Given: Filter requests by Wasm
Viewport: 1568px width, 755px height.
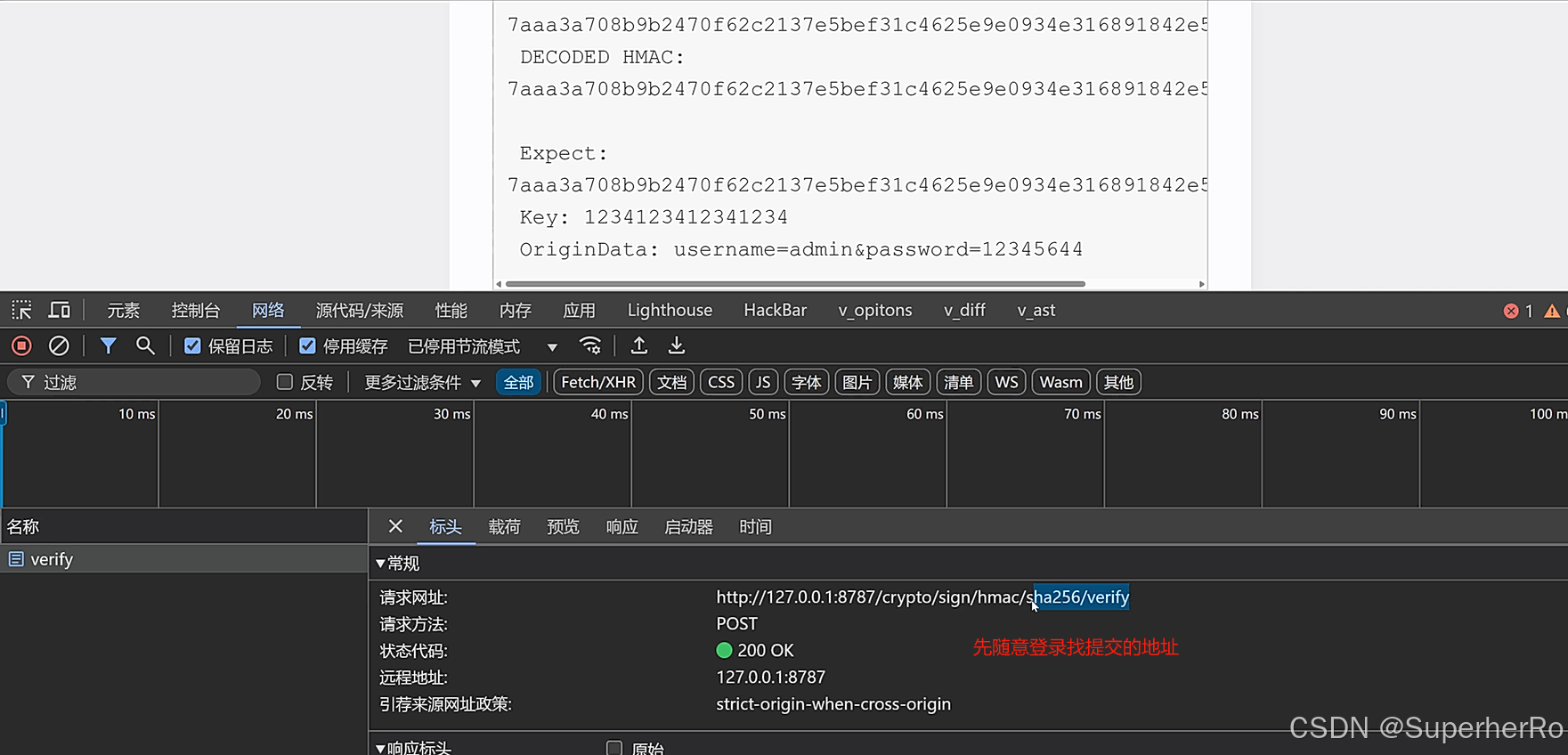Looking at the screenshot, I should click(x=1061, y=382).
